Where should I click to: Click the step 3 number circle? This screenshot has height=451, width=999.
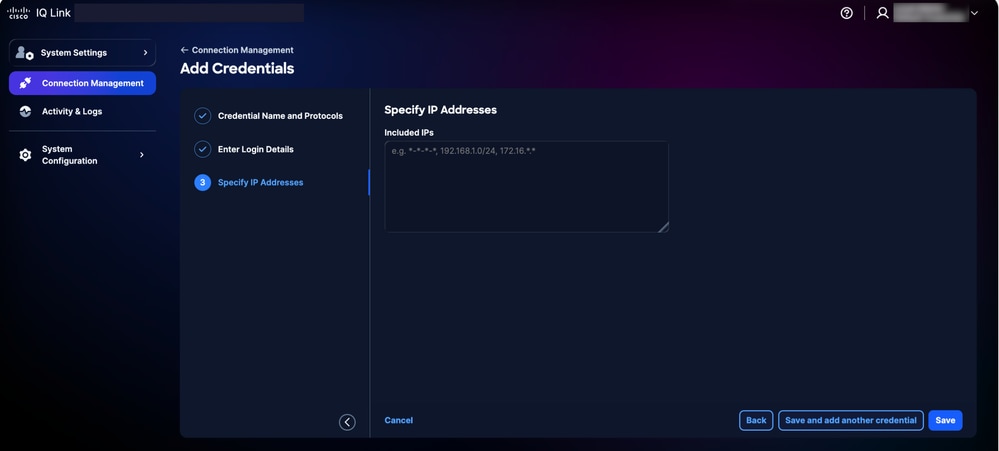tap(203, 182)
